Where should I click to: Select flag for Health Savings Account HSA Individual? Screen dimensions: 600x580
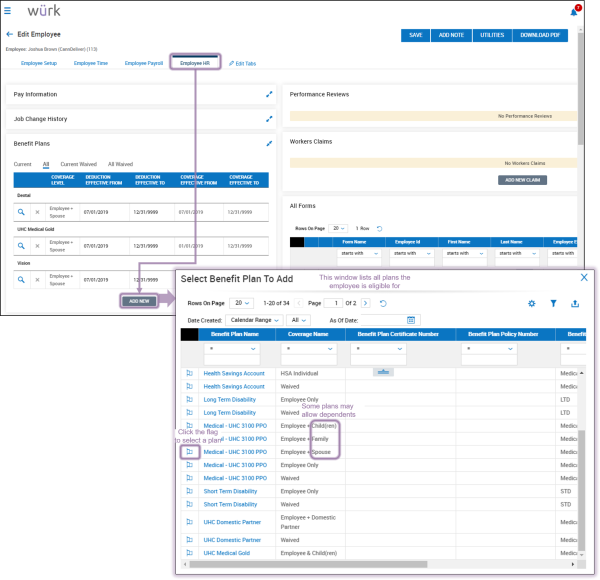pyautogui.click(x=189, y=373)
